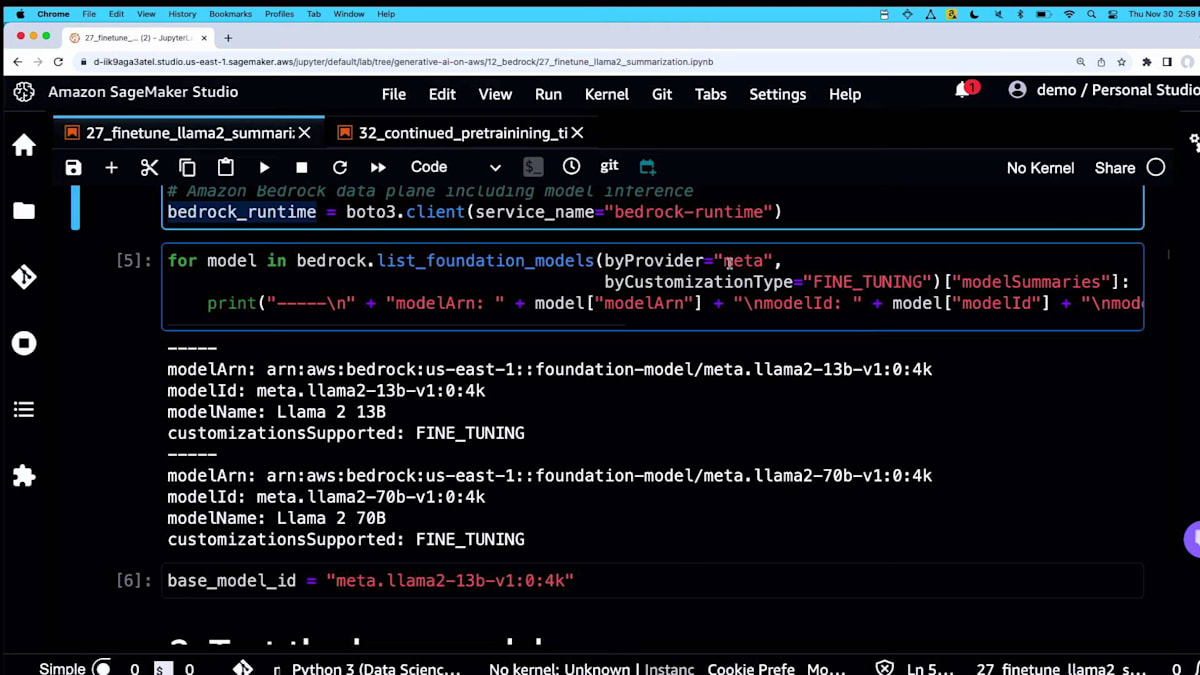The width and height of the screenshot is (1200, 675).
Task: Copy selected cell using the copy icon
Action: click(x=187, y=168)
